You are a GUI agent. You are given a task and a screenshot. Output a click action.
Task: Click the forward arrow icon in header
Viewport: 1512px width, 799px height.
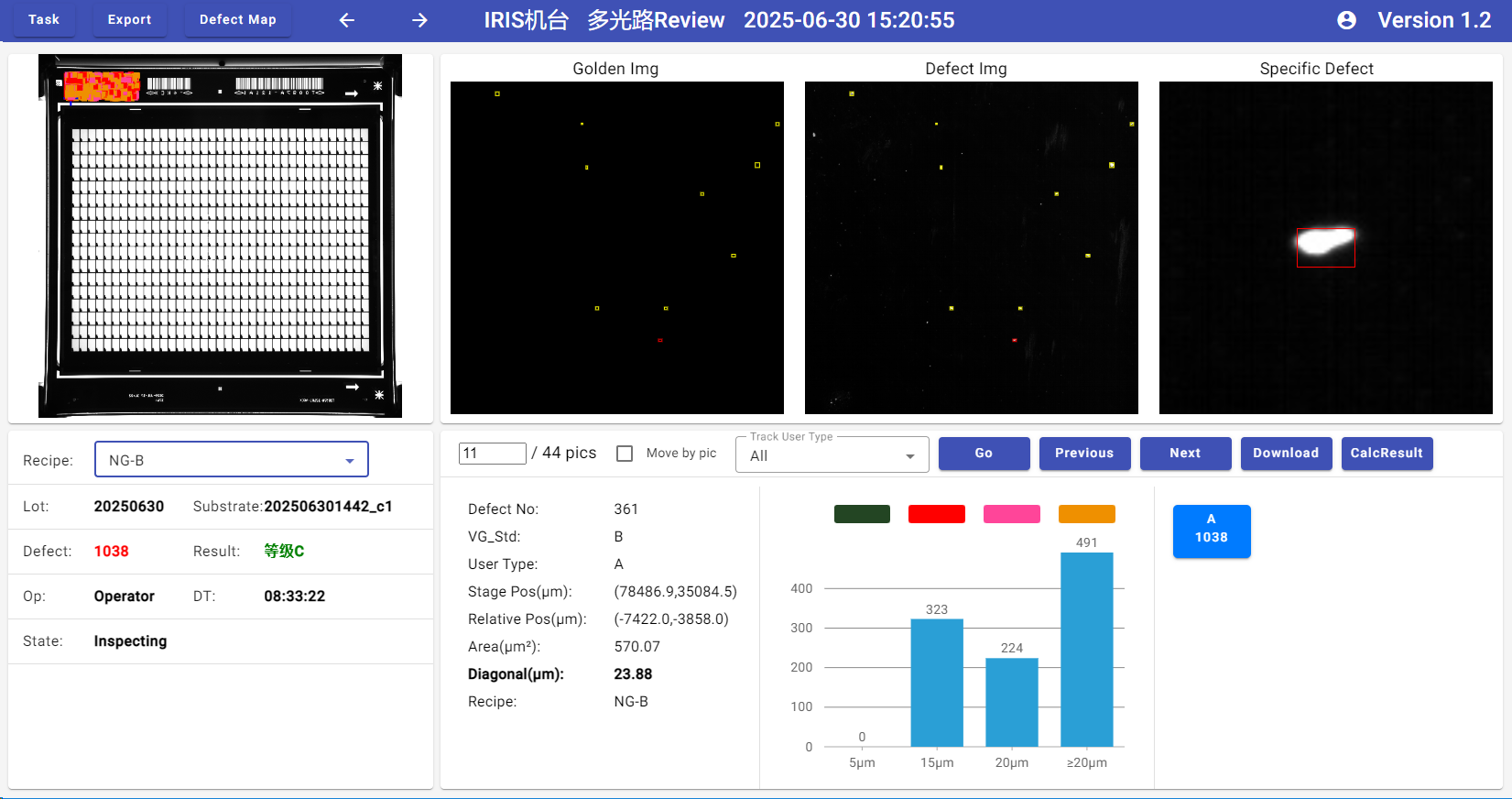(x=419, y=20)
